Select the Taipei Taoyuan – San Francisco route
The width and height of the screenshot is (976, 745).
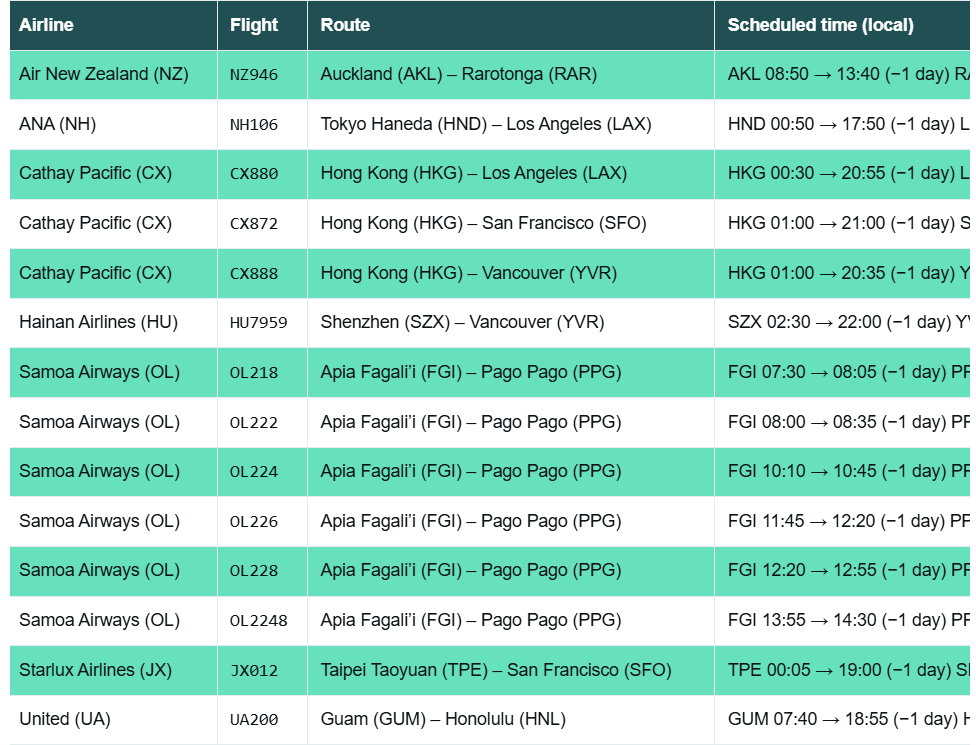pyautogui.click(x=495, y=670)
